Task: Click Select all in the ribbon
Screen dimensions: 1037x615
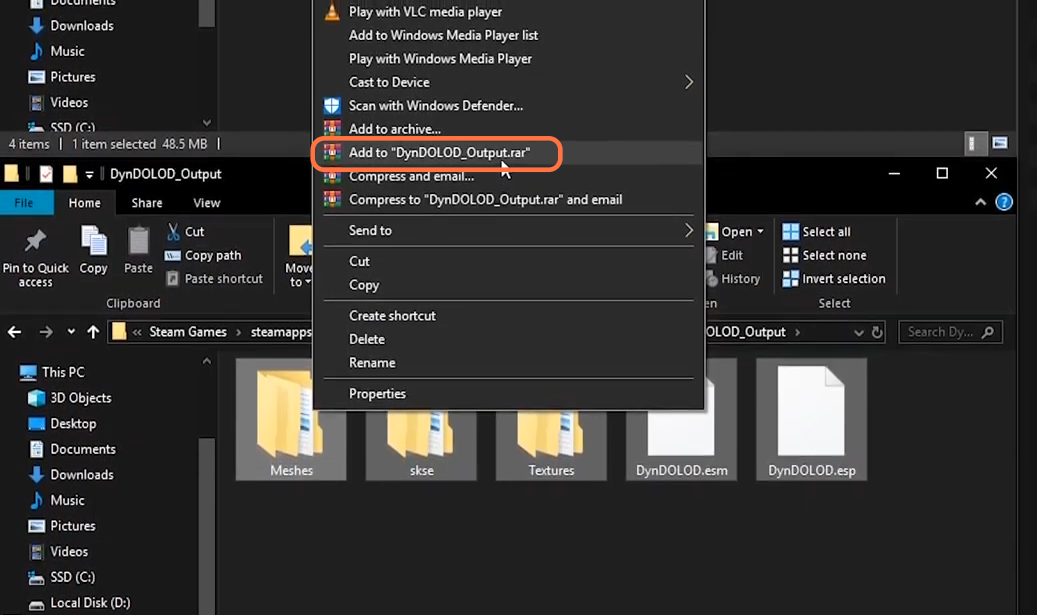Action: click(x=817, y=231)
